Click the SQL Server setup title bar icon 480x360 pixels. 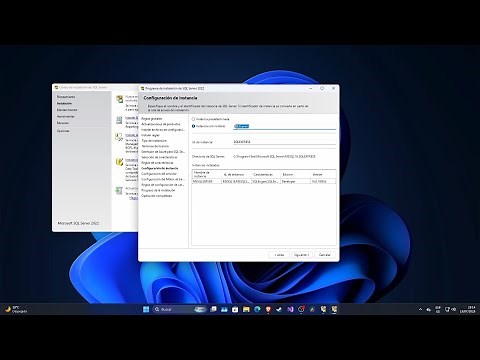point(143,88)
